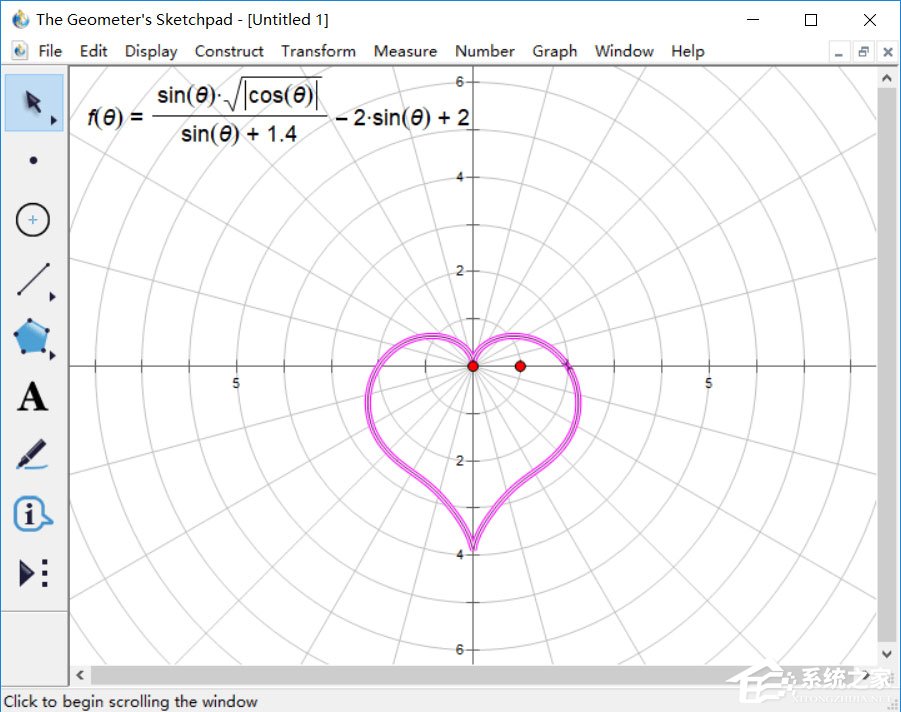
Task: Select the Information tool
Action: (32, 513)
